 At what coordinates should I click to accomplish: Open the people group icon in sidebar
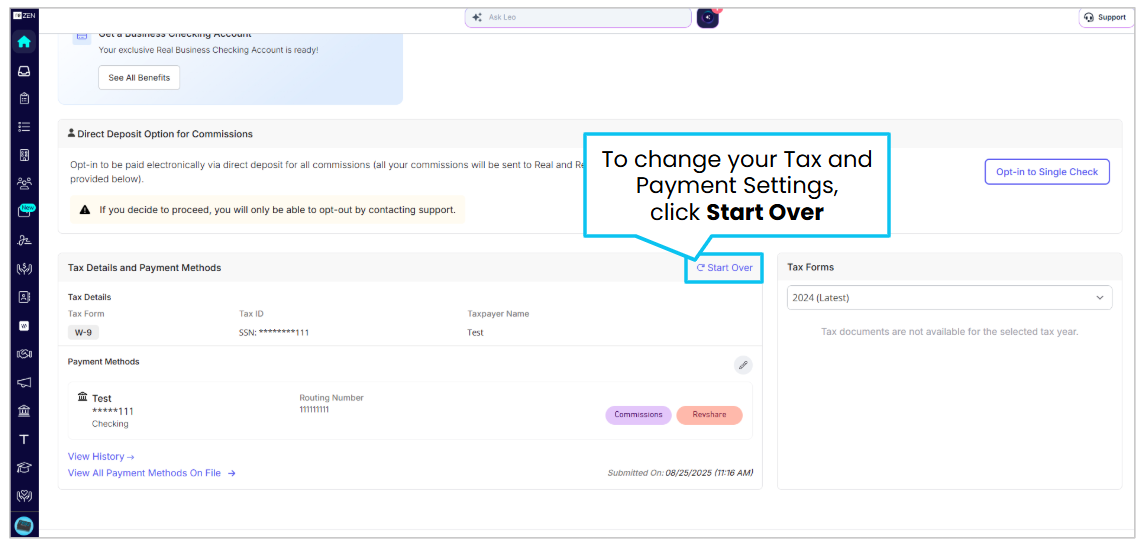click(x=24, y=183)
